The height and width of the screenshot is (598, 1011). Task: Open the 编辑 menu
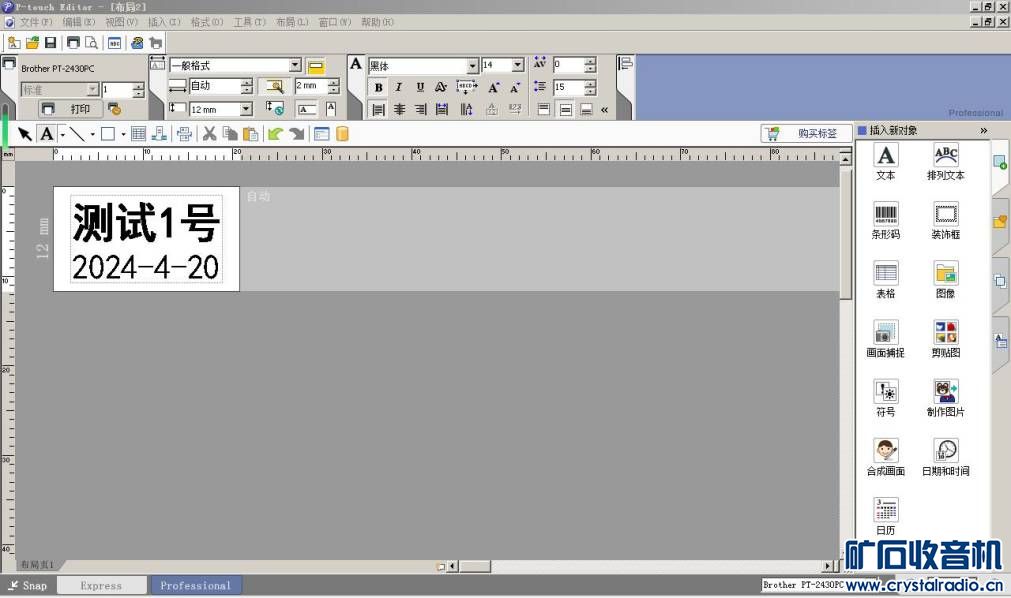coord(79,22)
